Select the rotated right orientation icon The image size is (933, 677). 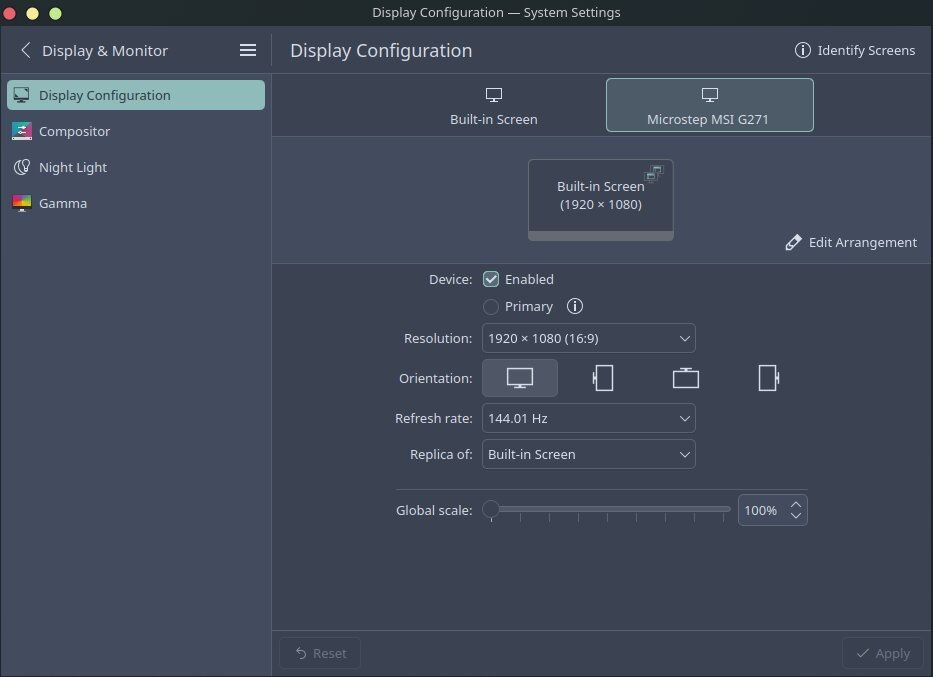[768, 378]
